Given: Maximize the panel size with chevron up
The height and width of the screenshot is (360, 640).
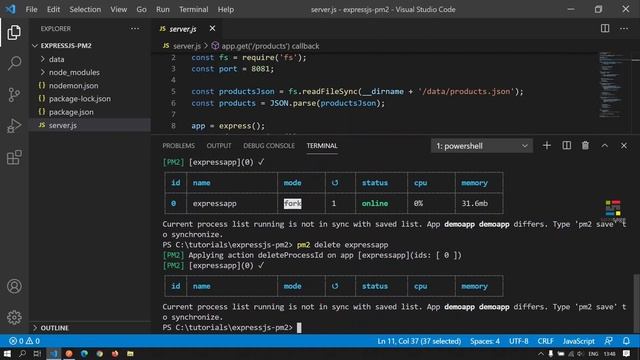Looking at the screenshot, I should pyautogui.click(x=604, y=146).
